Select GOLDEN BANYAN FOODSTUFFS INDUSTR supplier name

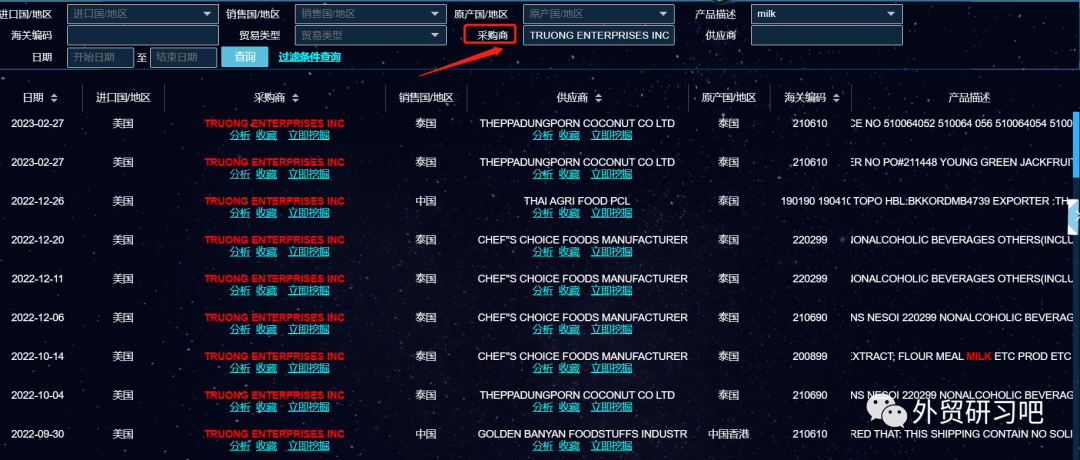point(583,435)
